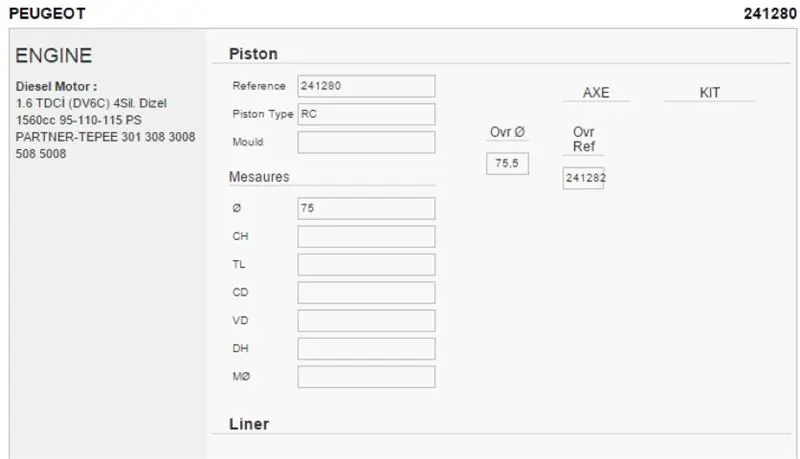Open the AXE tab heading
This screenshot has height=459, width=800.
(595, 93)
